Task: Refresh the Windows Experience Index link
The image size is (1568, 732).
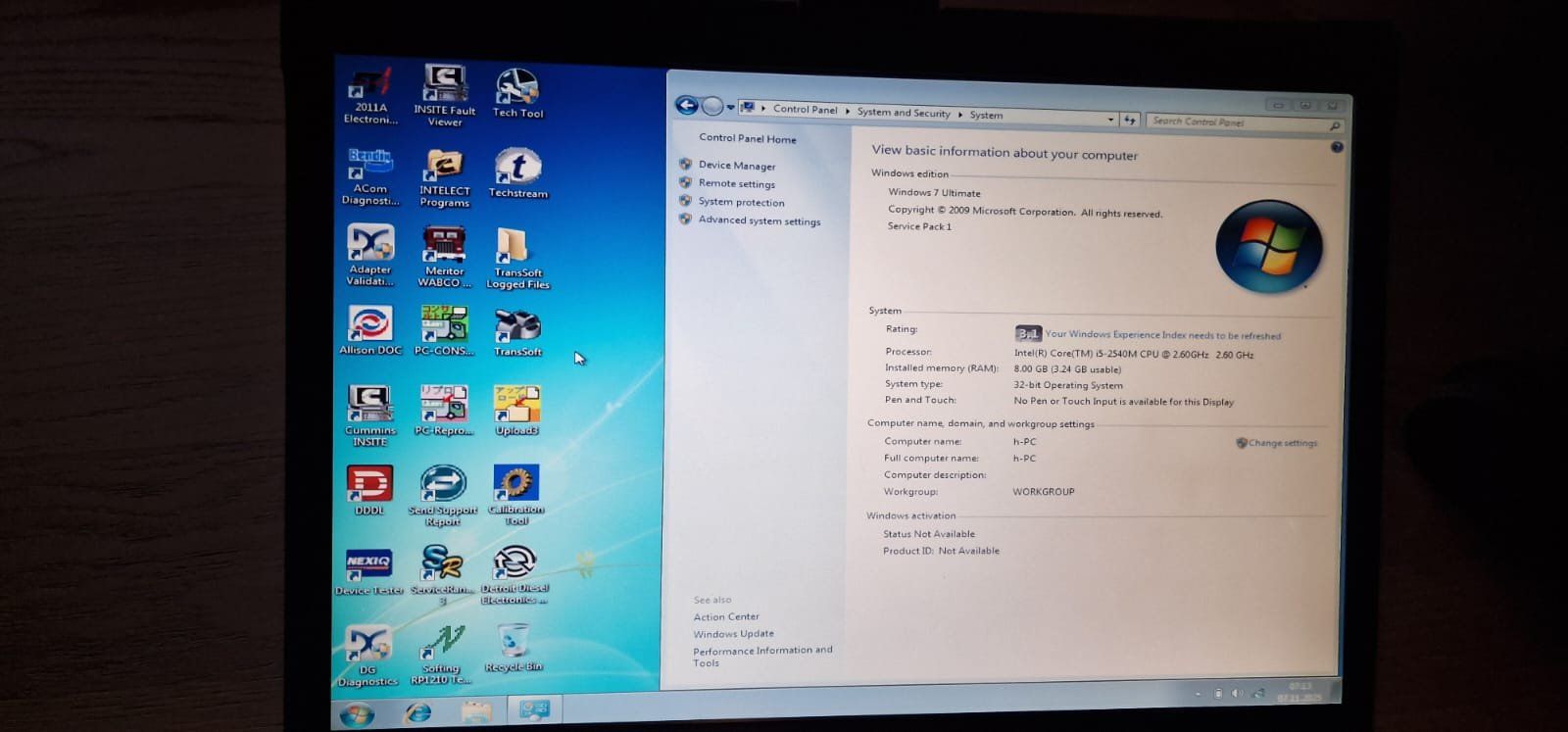Action: click(x=1162, y=335)
